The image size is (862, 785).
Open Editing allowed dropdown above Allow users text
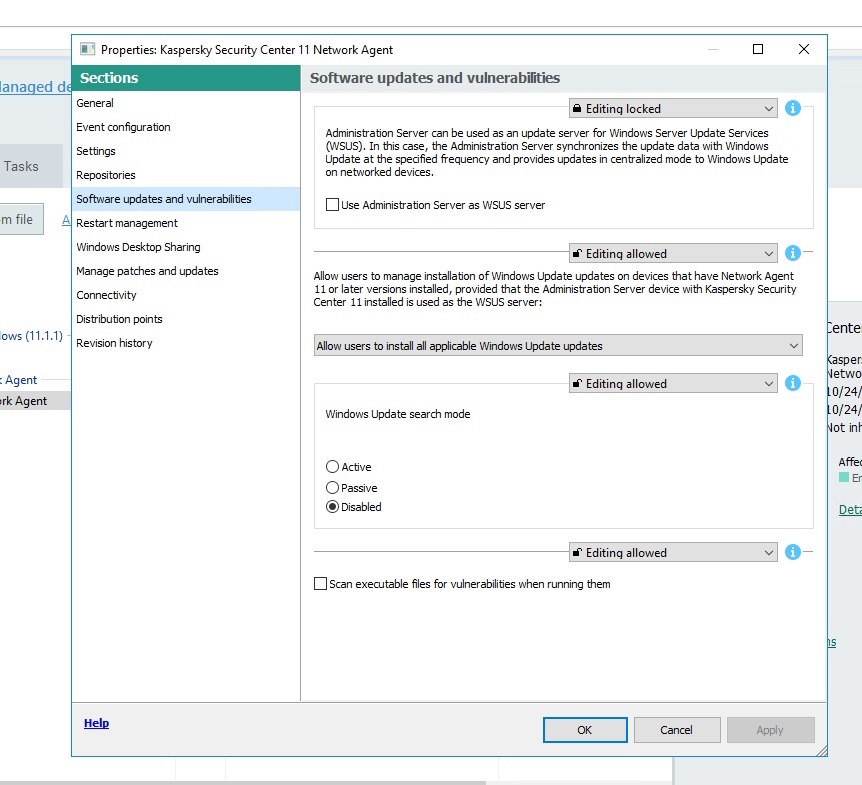(x=673, y=253)
